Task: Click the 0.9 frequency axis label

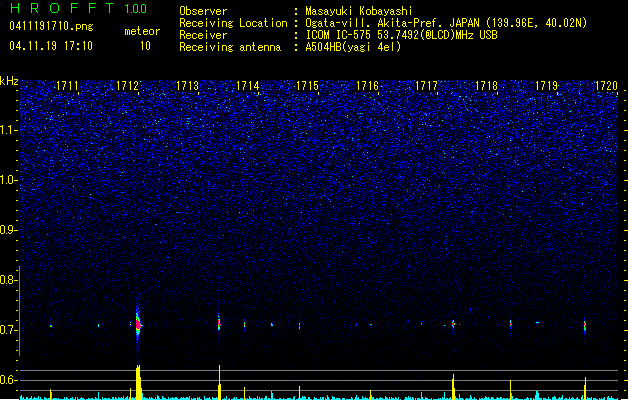Action: [x=8, y=230]
